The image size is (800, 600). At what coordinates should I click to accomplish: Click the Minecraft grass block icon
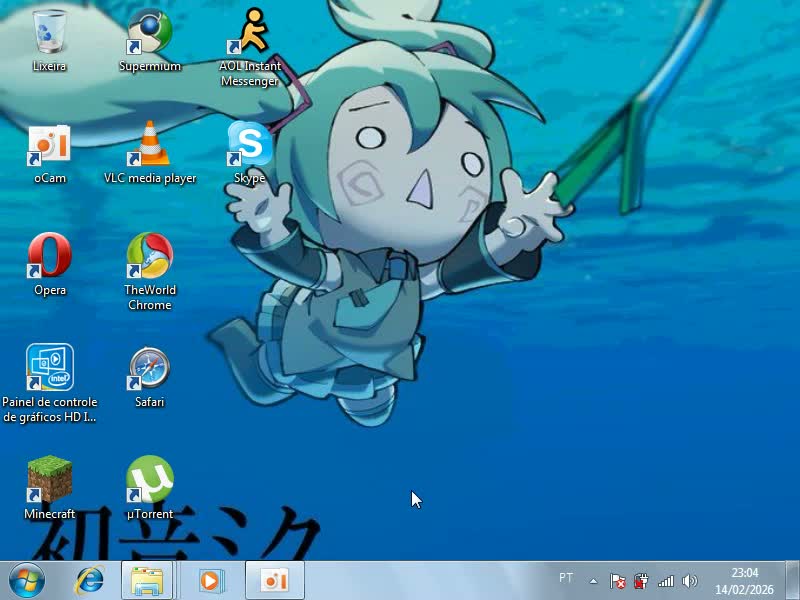[49, 481]
